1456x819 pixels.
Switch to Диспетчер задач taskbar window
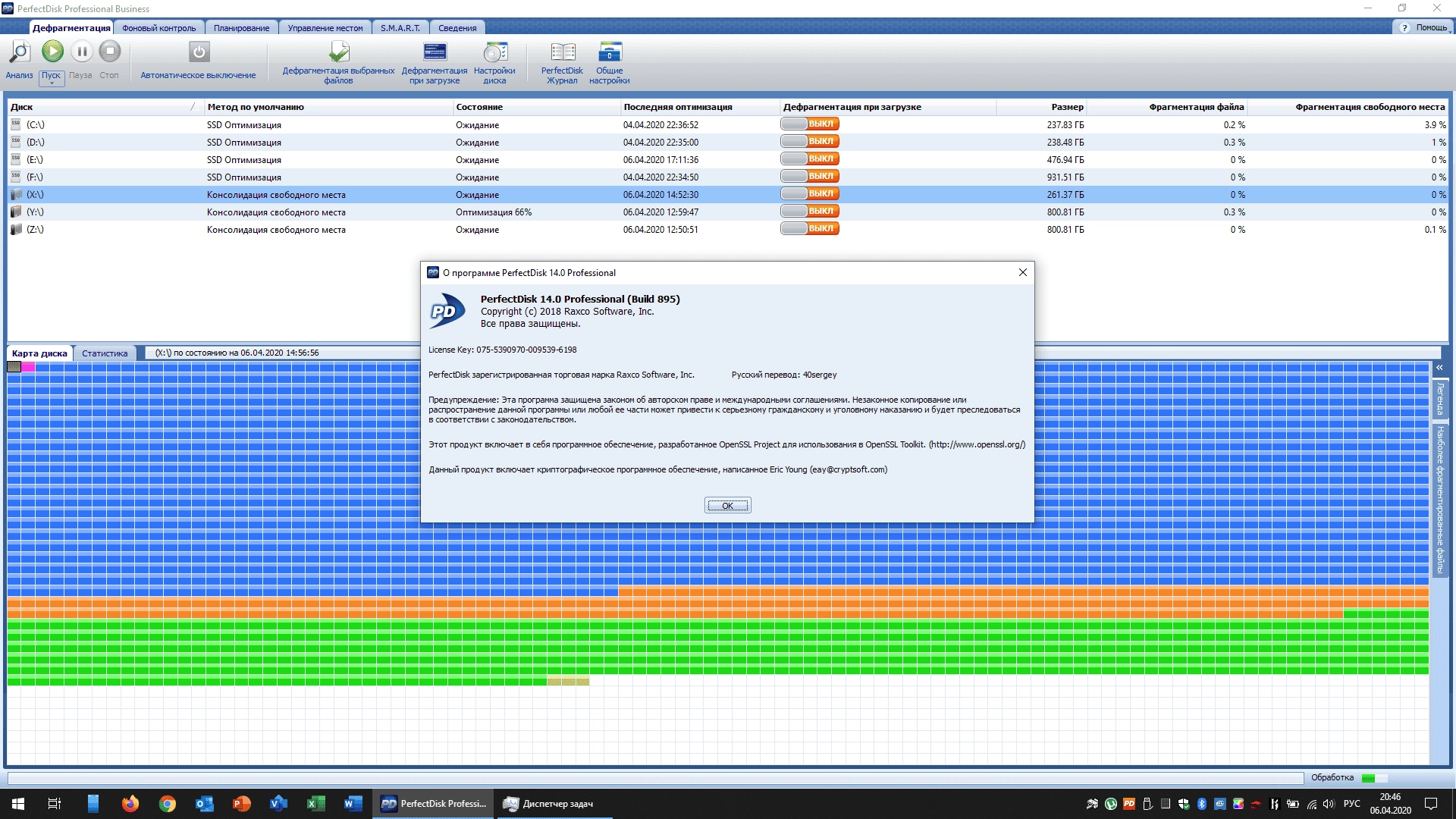coord(556,804)
